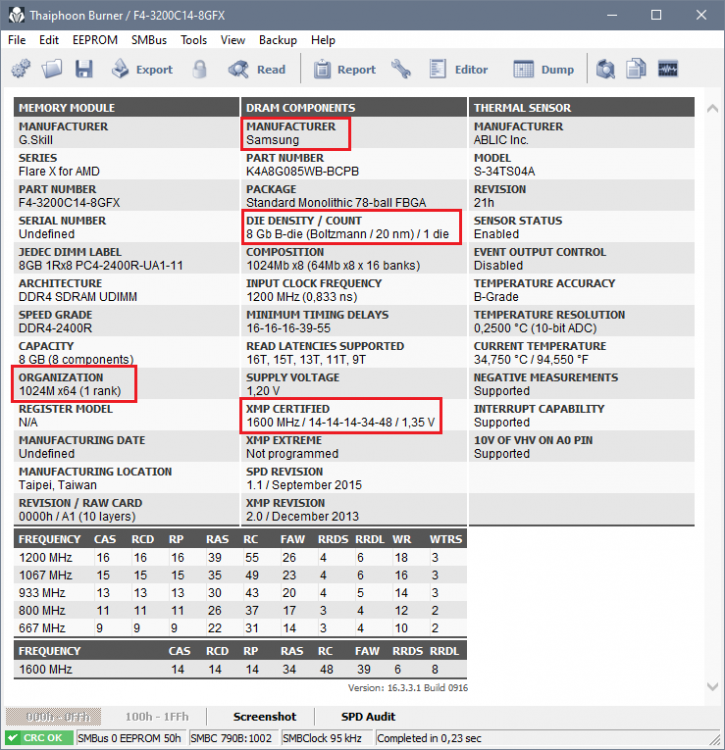Click the 667 MHz row in frequency table
The image size is (725, 750).
(x=240, y=628)
